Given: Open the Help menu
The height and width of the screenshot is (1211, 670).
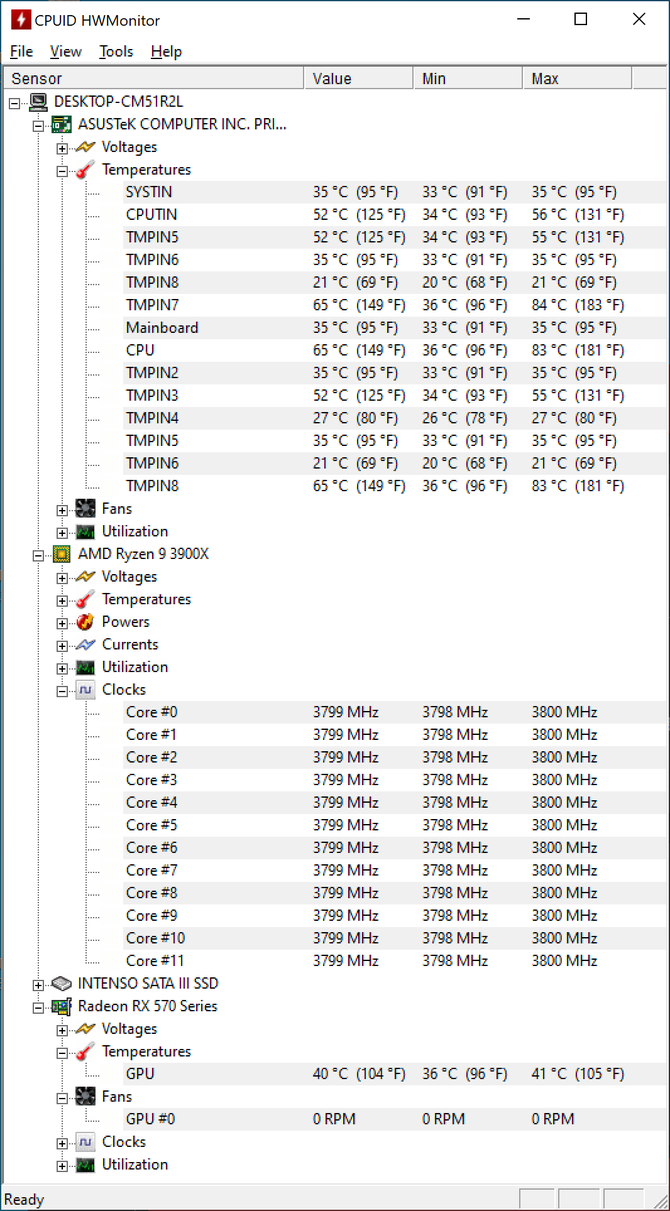Looking at the screenshot, I should pyautogui.click(x=166, y=51).
